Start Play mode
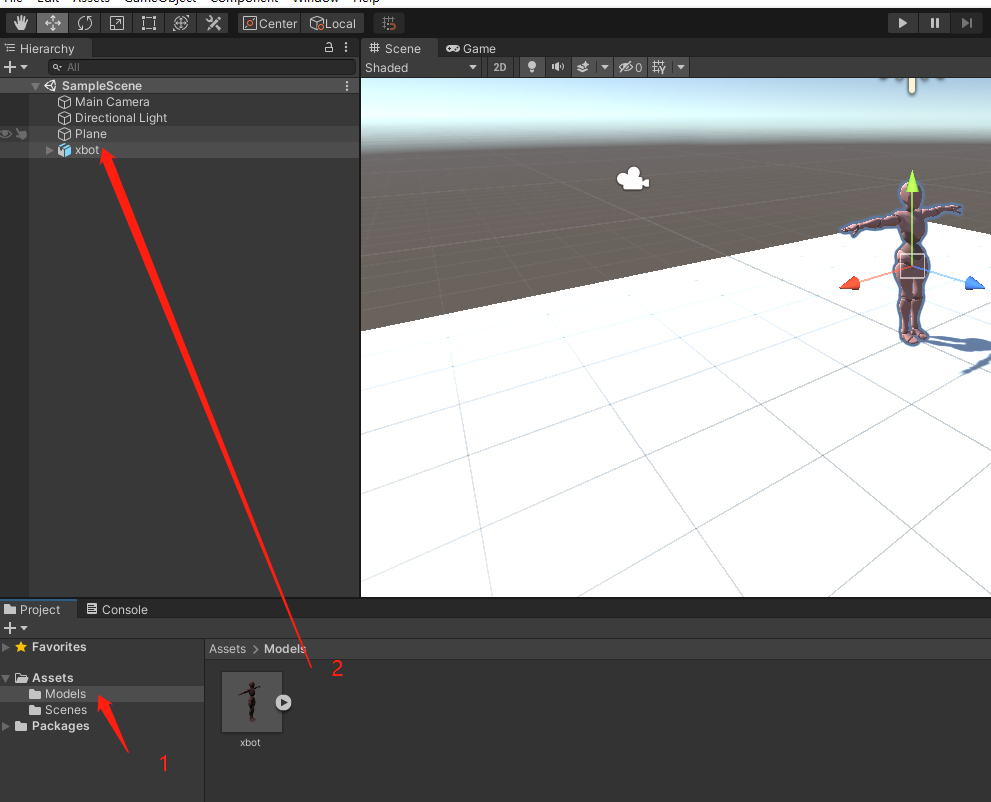Viewport: 991px width, 802px height. (903, 23)
